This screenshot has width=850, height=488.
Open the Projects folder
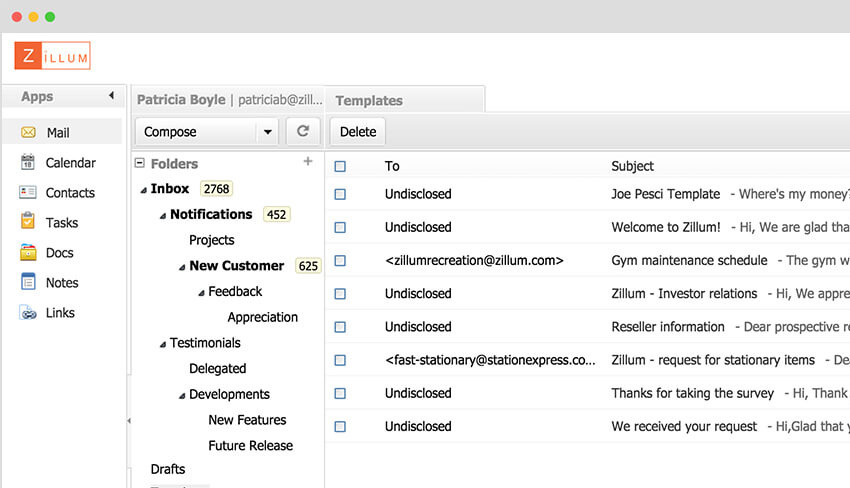click(x=211, y=240)
